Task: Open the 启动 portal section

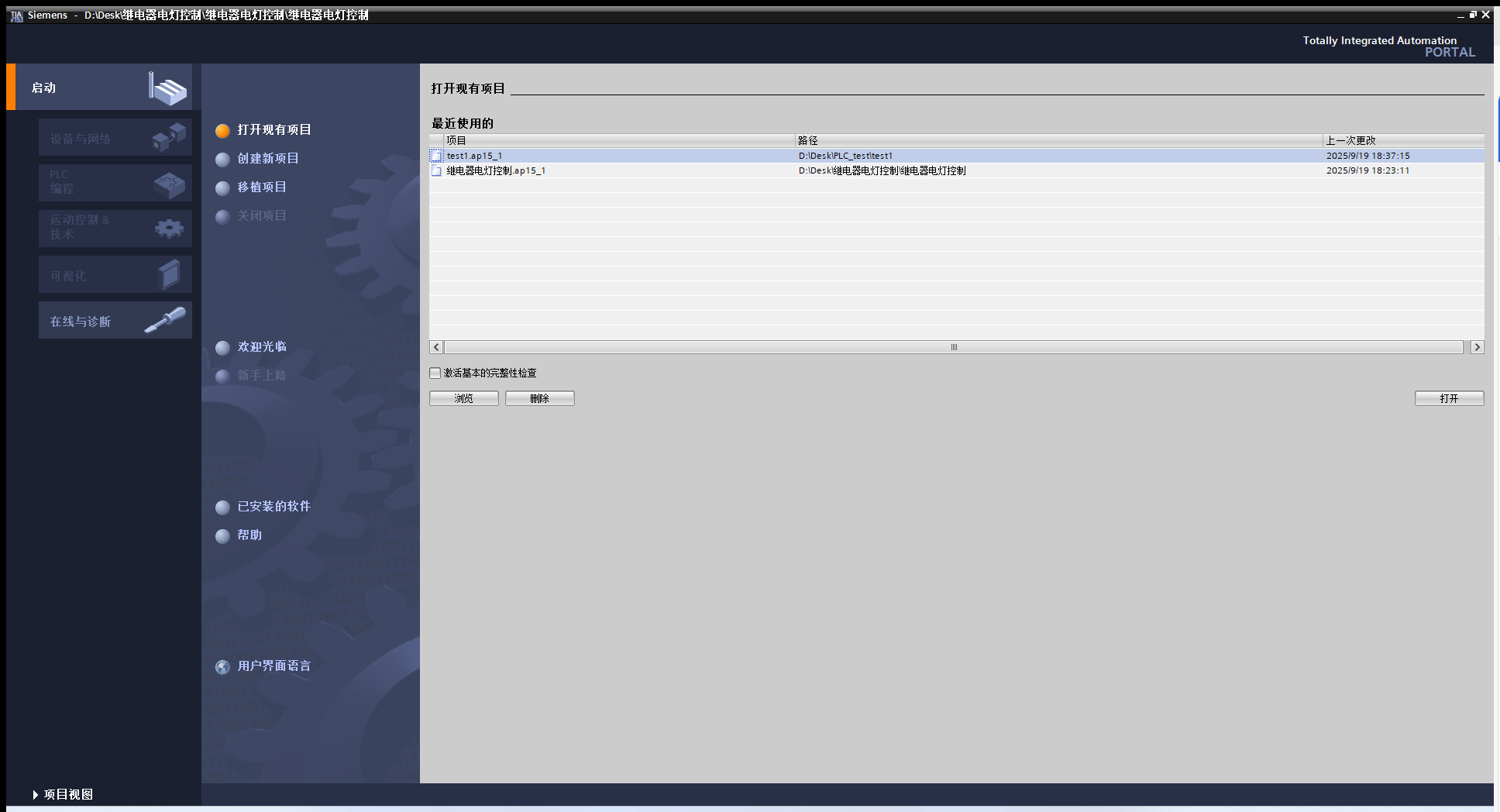Action: (x=99, y=87)
